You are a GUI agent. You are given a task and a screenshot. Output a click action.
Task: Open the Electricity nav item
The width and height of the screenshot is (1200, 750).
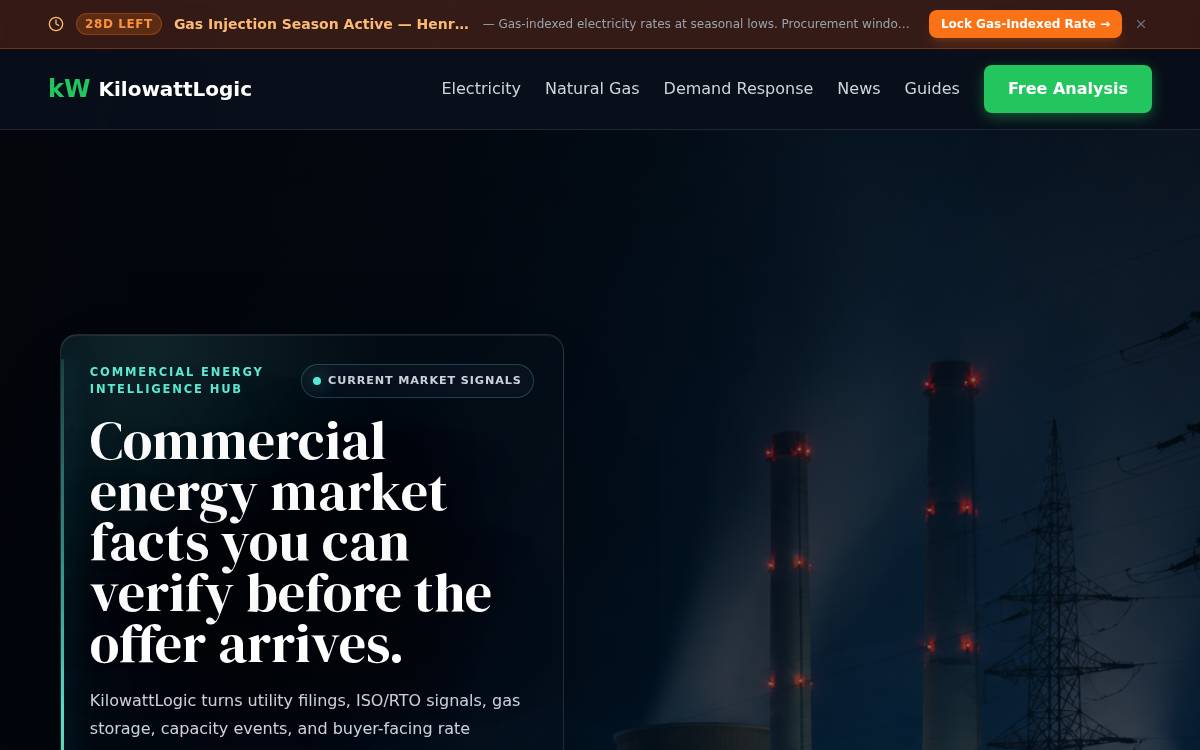click(481, 89)
